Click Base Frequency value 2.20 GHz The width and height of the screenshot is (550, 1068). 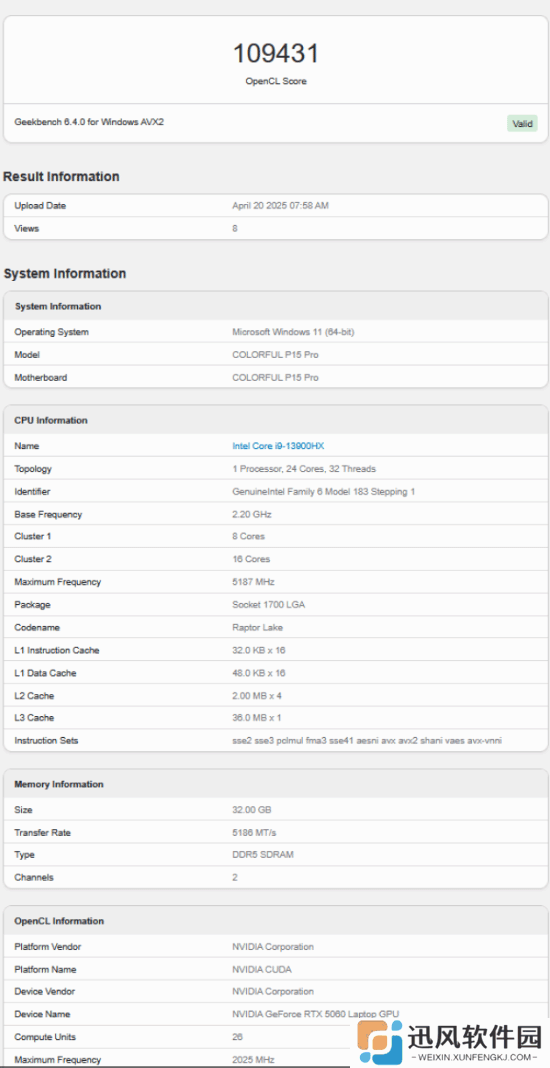point(251,514)
